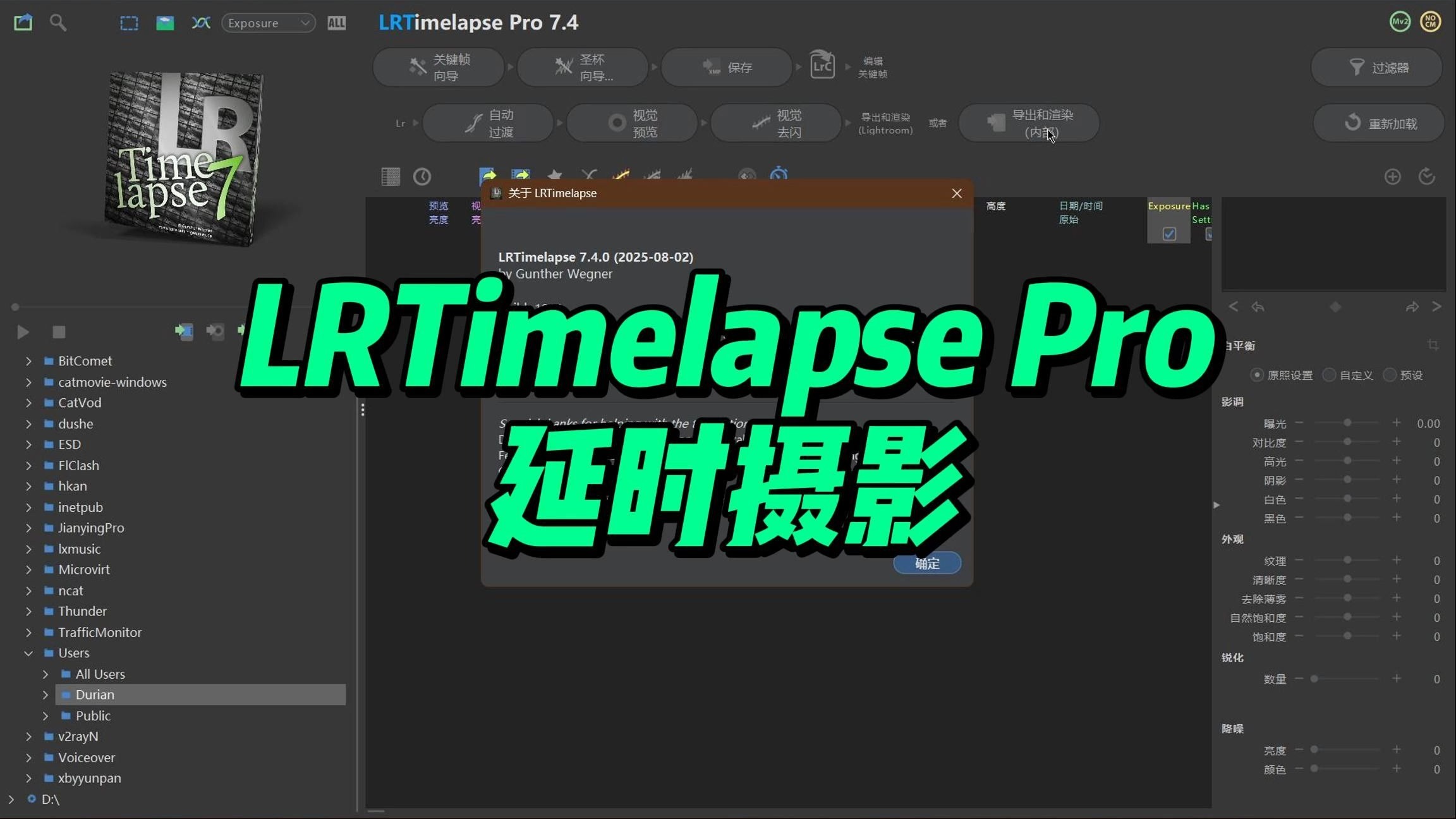Select the 预设 white balance radio

tap(1390, 375)
